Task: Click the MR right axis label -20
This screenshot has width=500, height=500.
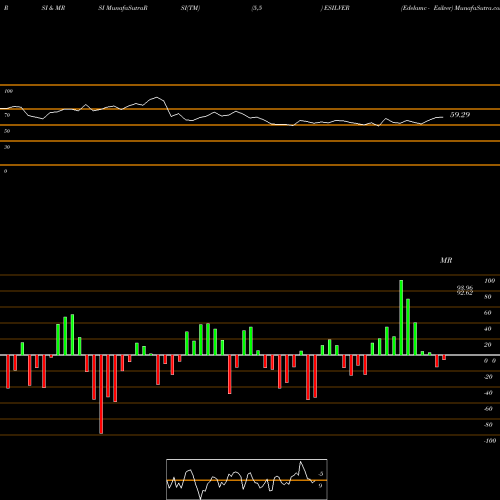Action: pyautogui.click(x=488, y=377)
